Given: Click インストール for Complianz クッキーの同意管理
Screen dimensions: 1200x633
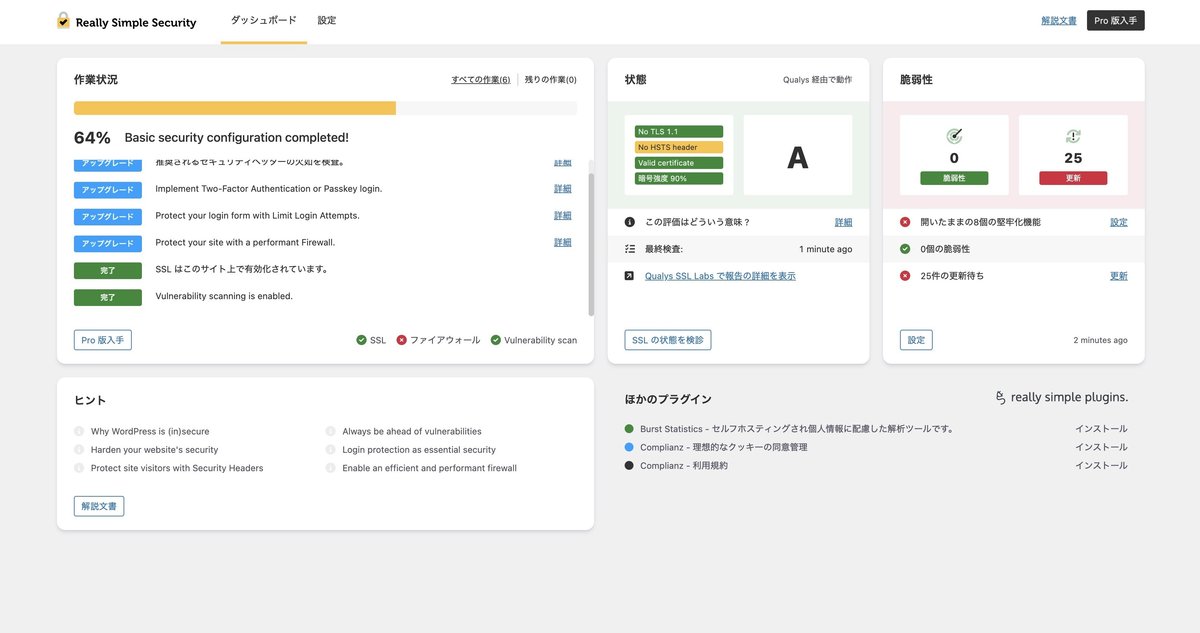Looking at the screenshot, I should point(1101,447).
